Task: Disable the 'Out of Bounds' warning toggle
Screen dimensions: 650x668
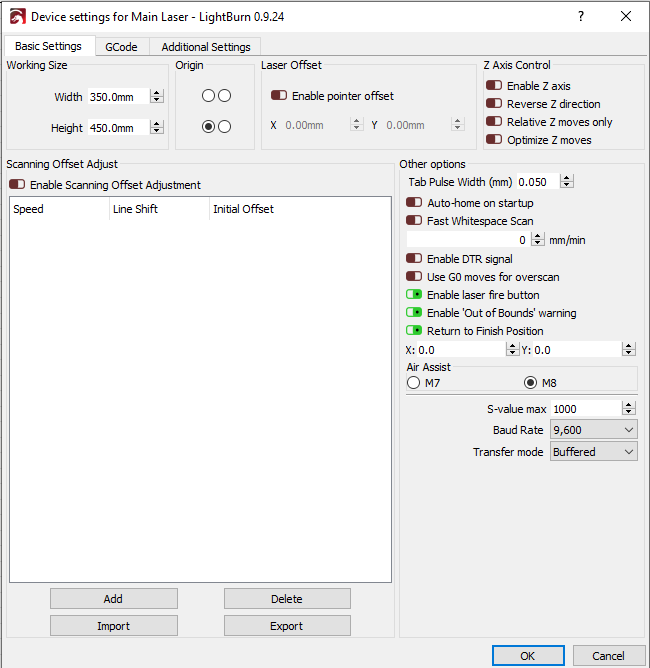Action: pos(414,313)
